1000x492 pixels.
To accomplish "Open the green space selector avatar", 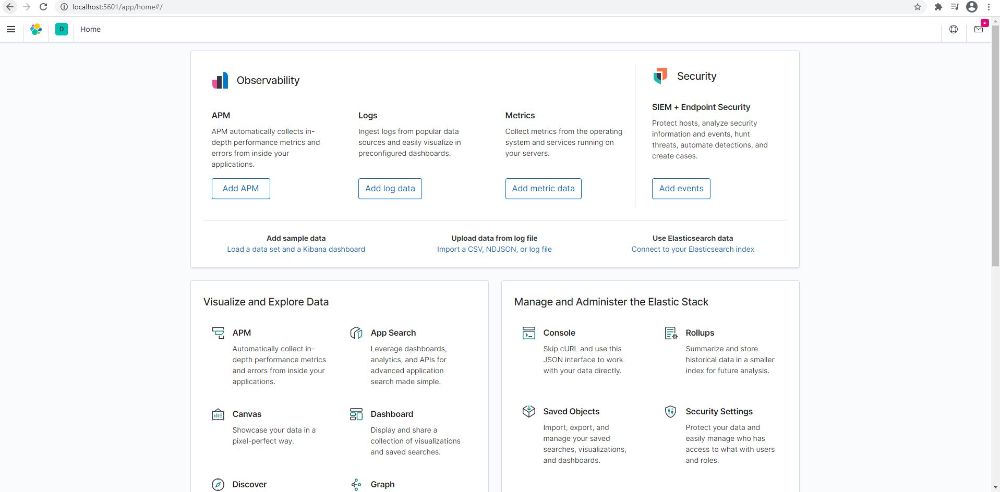I will point(61,29).
